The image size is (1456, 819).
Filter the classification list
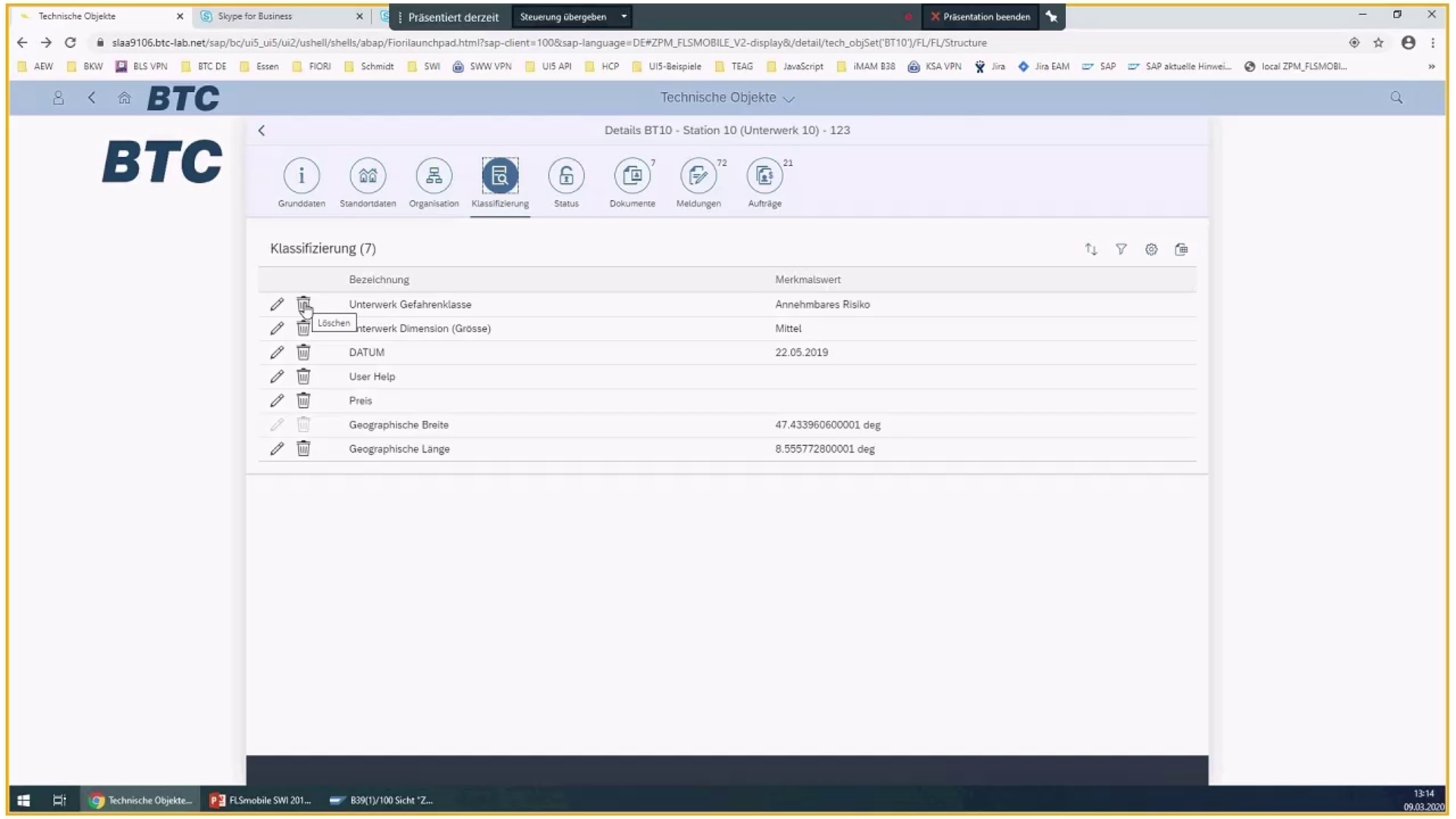pos(1121,249)
